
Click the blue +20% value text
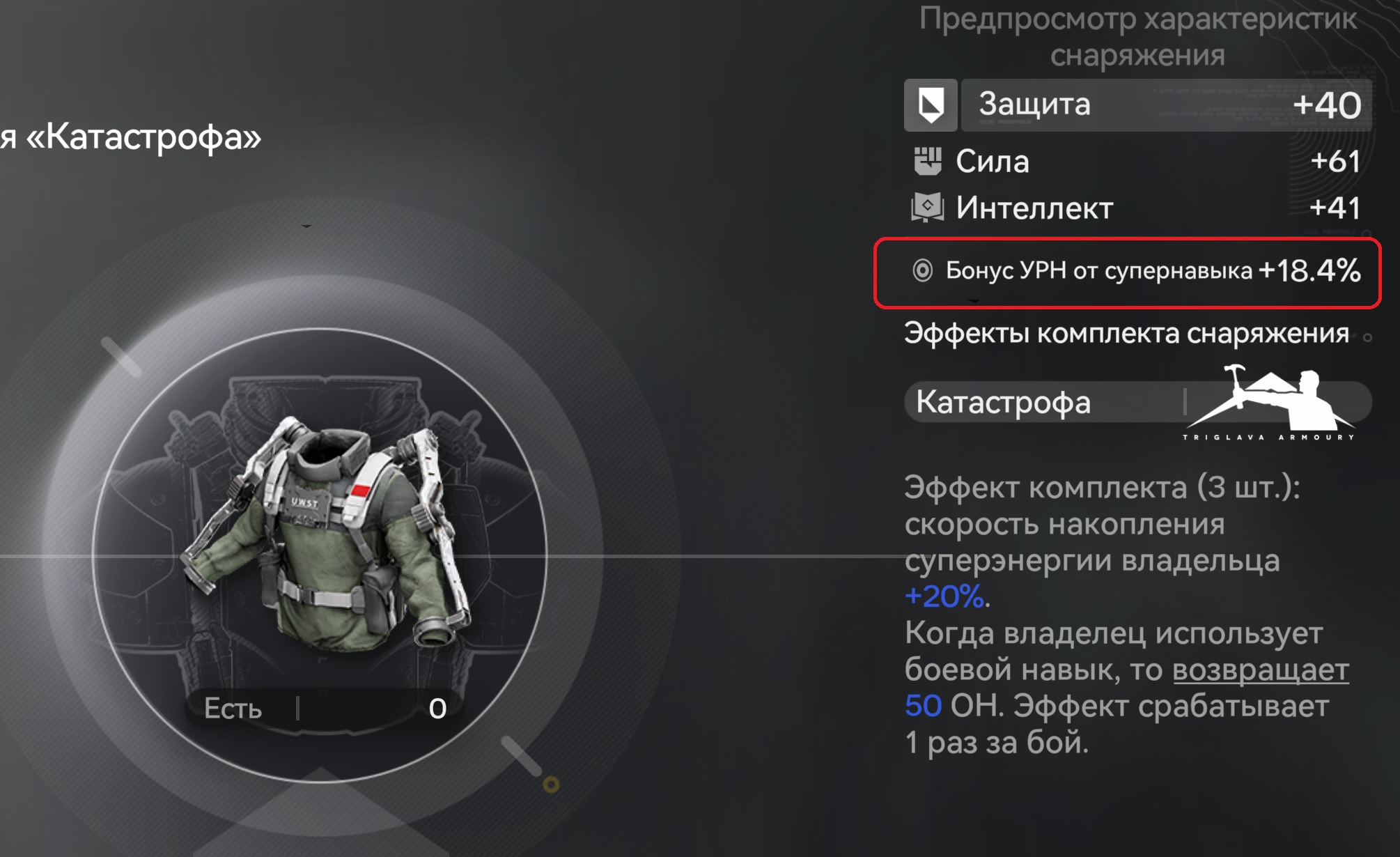tap(944, 596)
